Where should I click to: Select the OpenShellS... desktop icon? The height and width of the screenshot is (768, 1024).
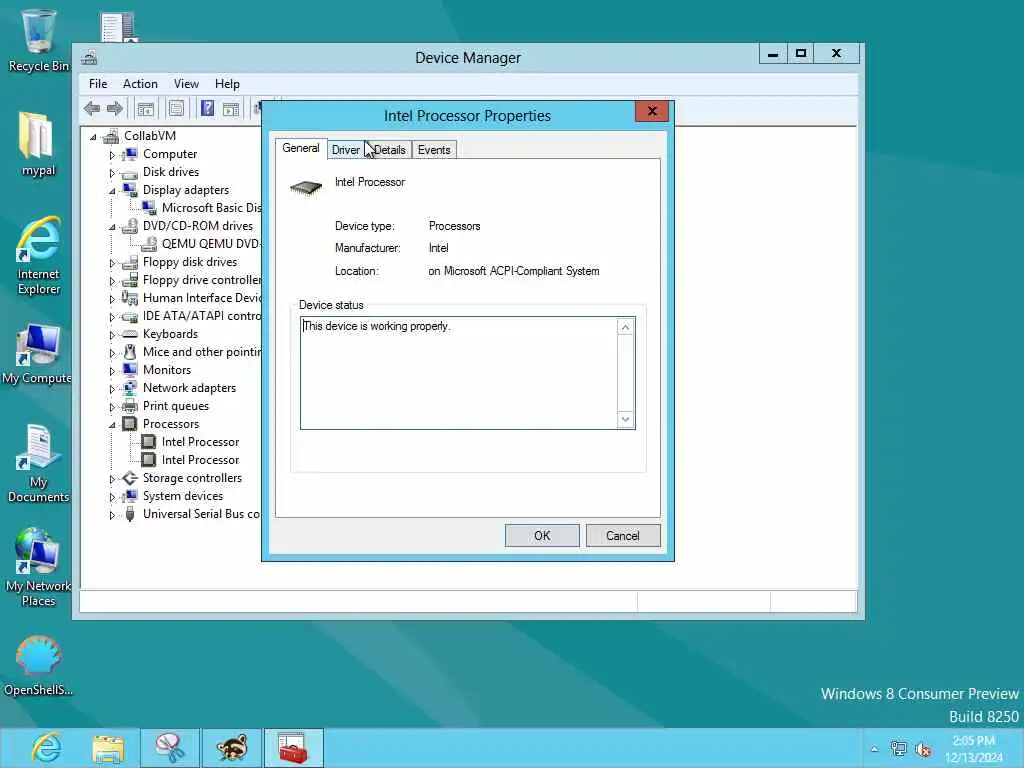39,666
